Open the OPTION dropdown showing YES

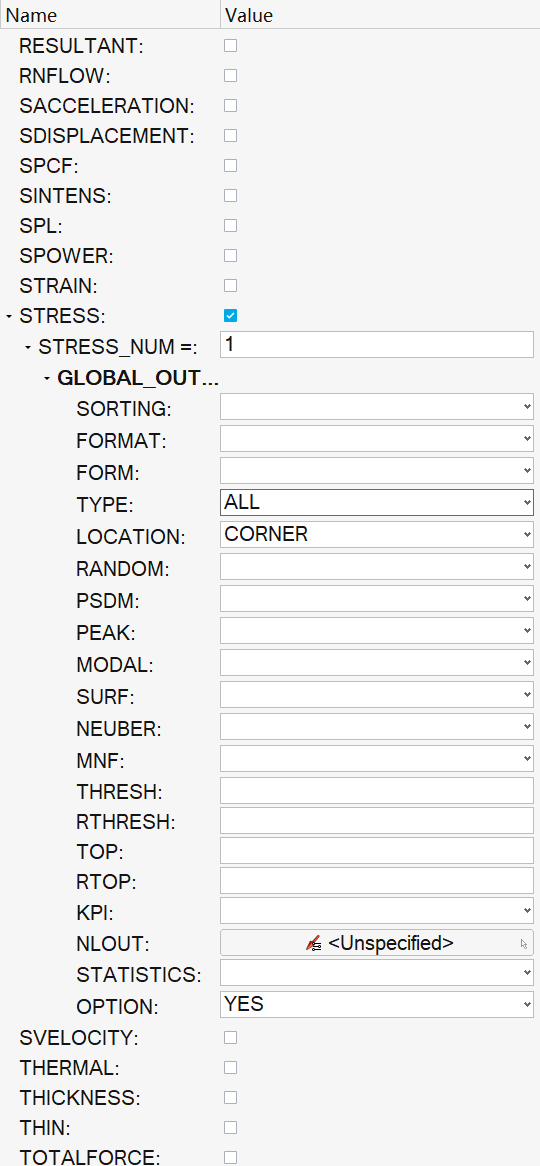point(376,1005)
